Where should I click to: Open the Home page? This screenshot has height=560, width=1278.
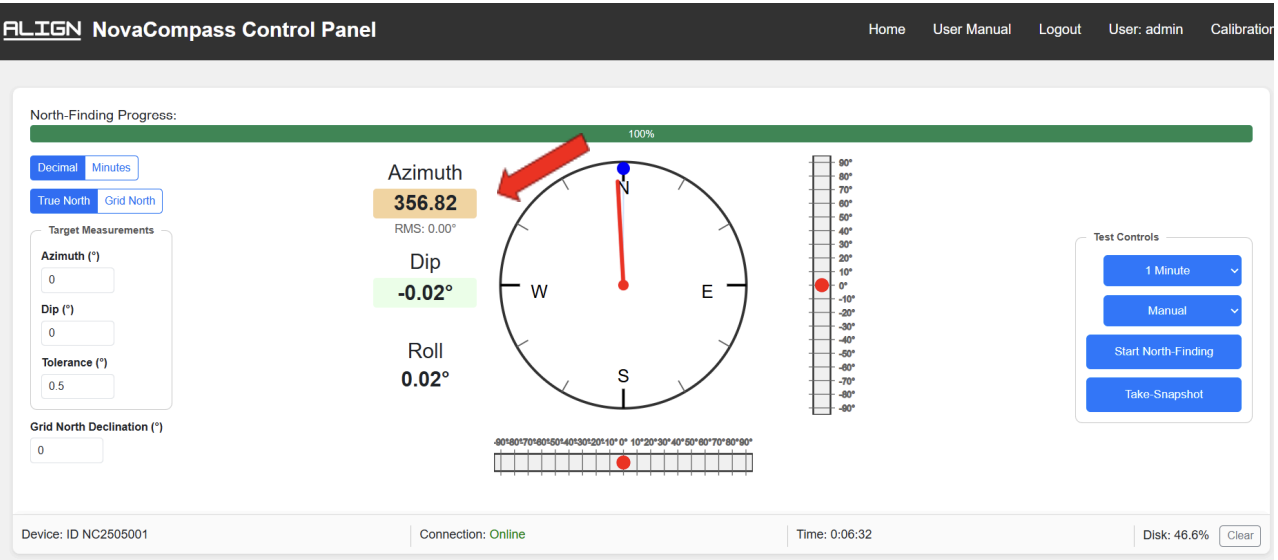(886, 29)
